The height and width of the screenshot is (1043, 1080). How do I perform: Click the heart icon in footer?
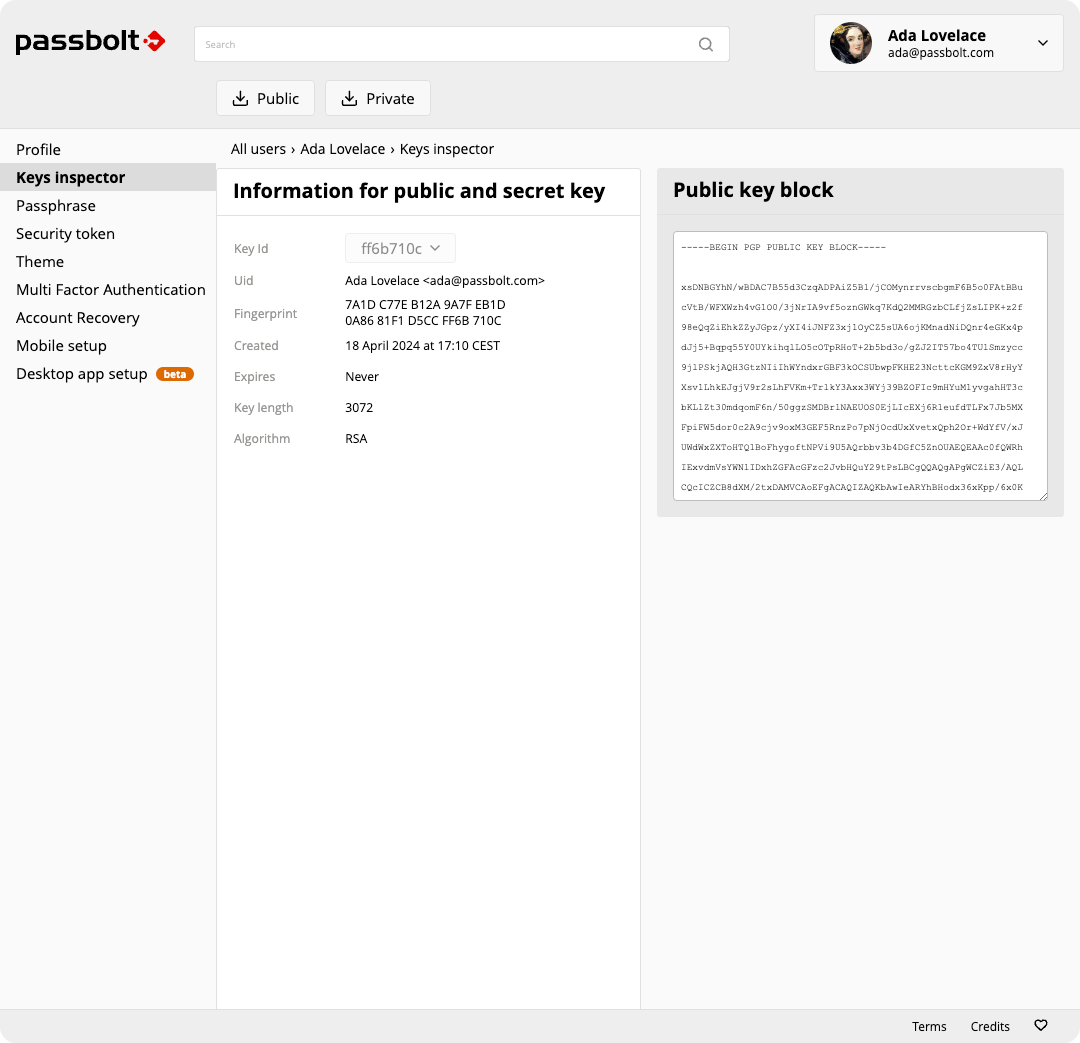(x=1040, y=1026)
